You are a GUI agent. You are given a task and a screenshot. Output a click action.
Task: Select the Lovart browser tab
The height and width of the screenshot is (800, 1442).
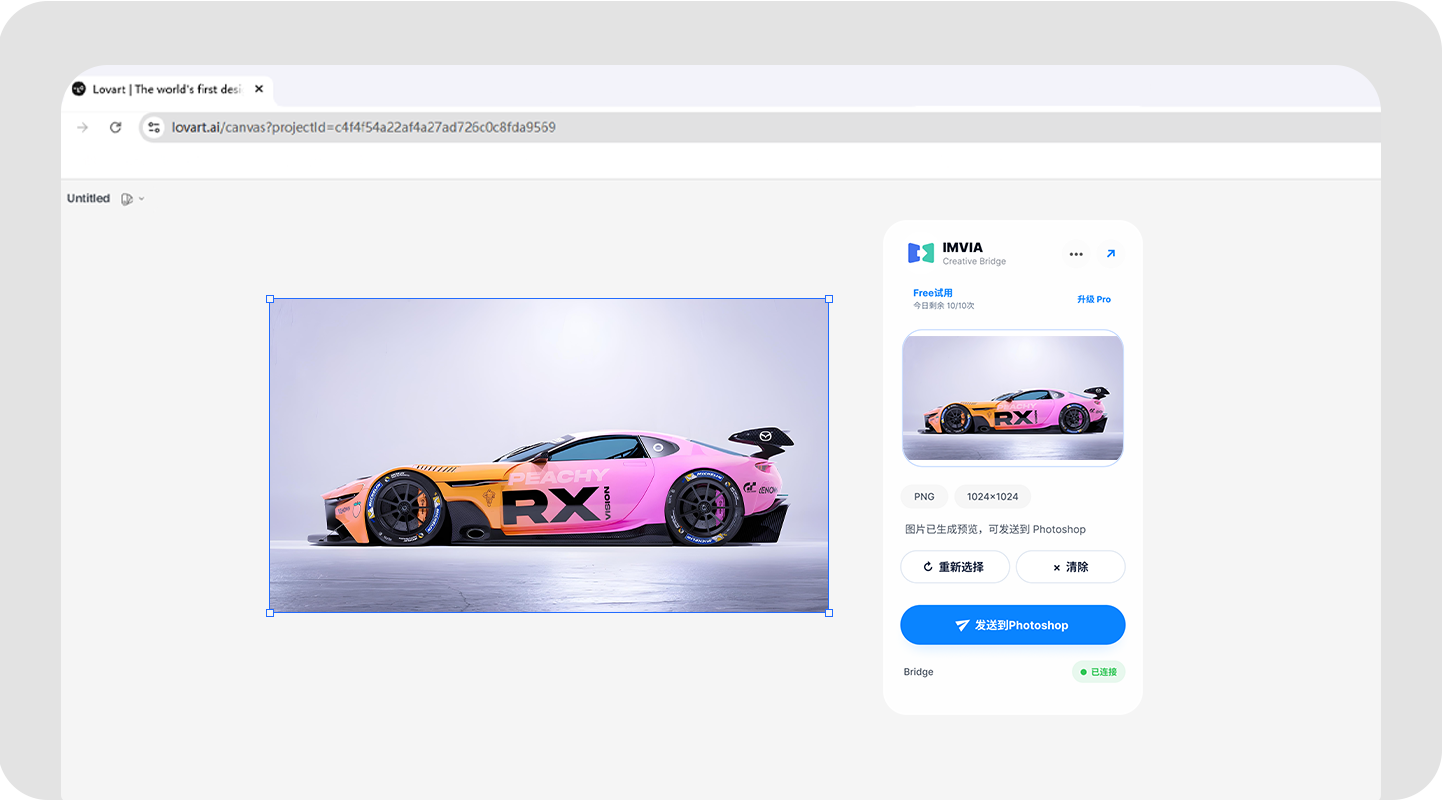pos(167,89)
